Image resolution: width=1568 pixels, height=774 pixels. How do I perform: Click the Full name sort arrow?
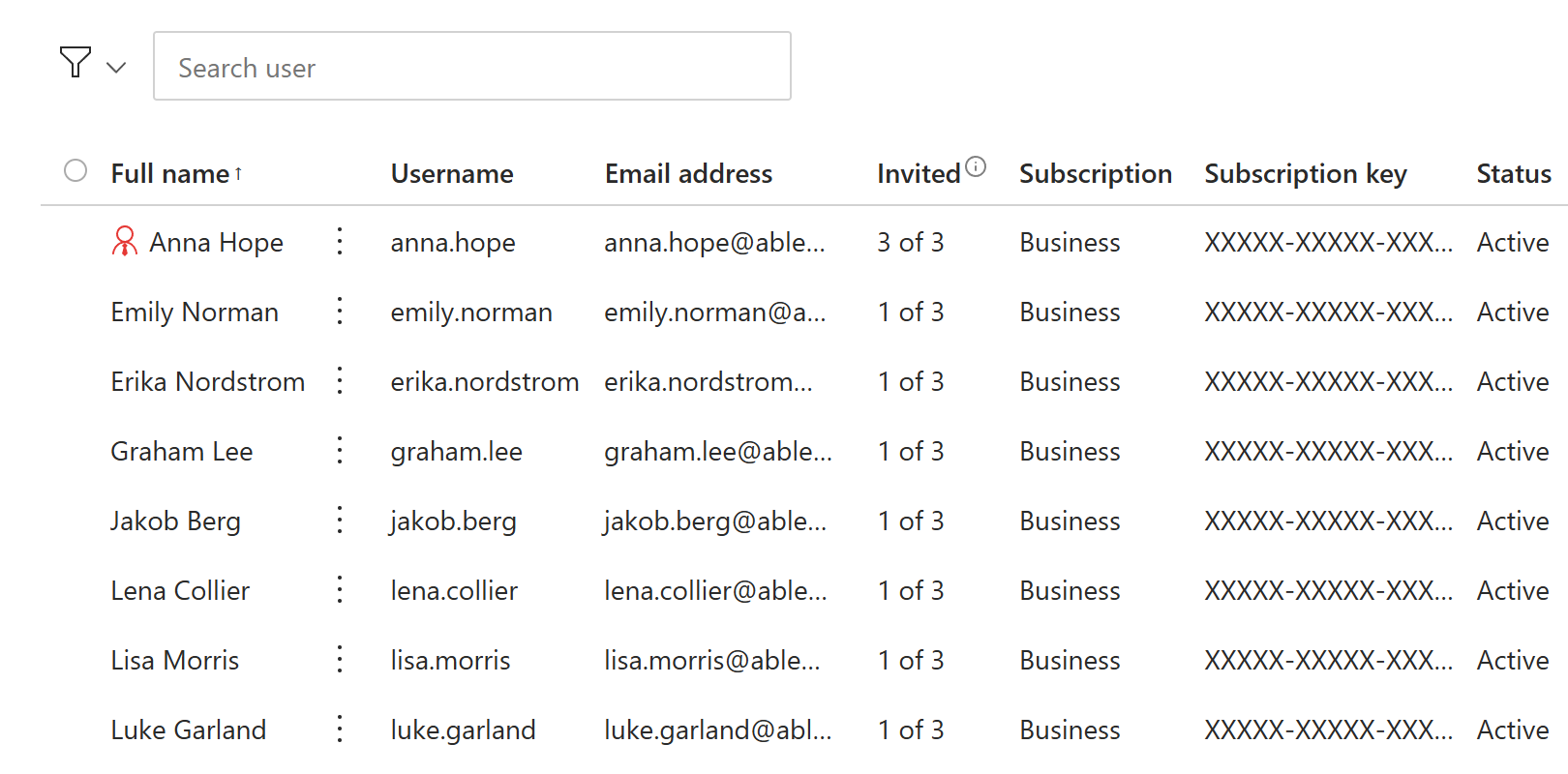(x=238, y=173)
